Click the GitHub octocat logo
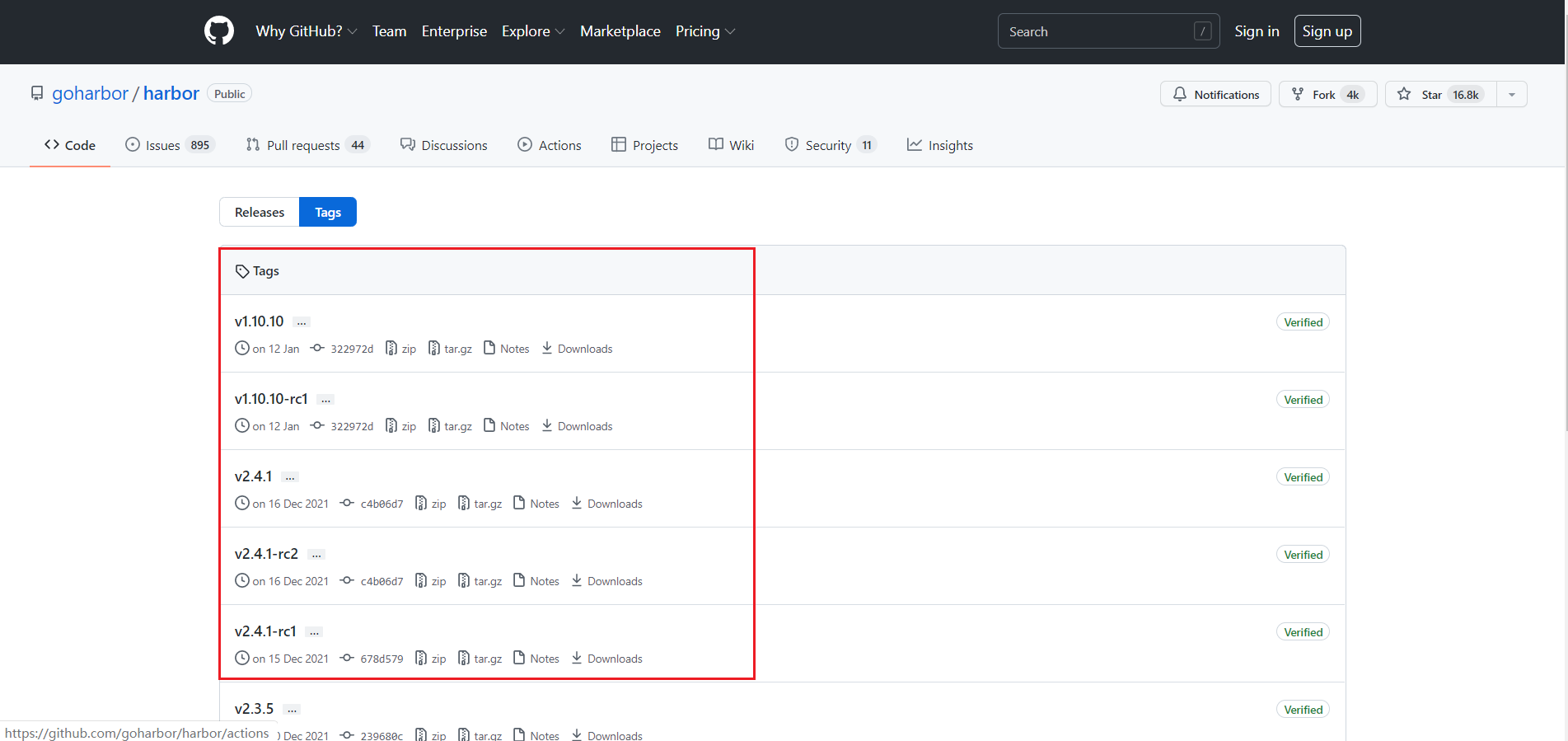 (219, 31)
